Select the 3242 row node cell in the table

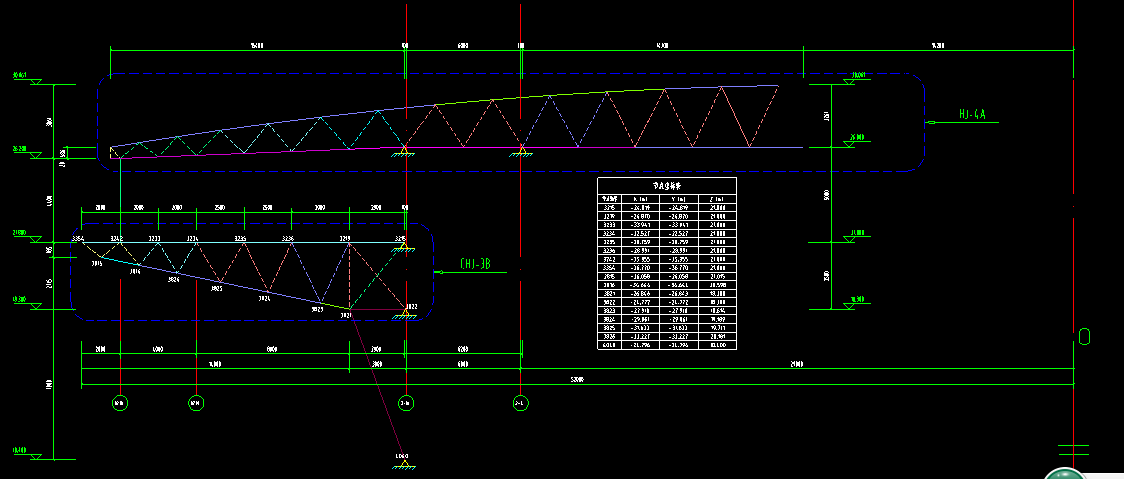click(x=610, y=260)
